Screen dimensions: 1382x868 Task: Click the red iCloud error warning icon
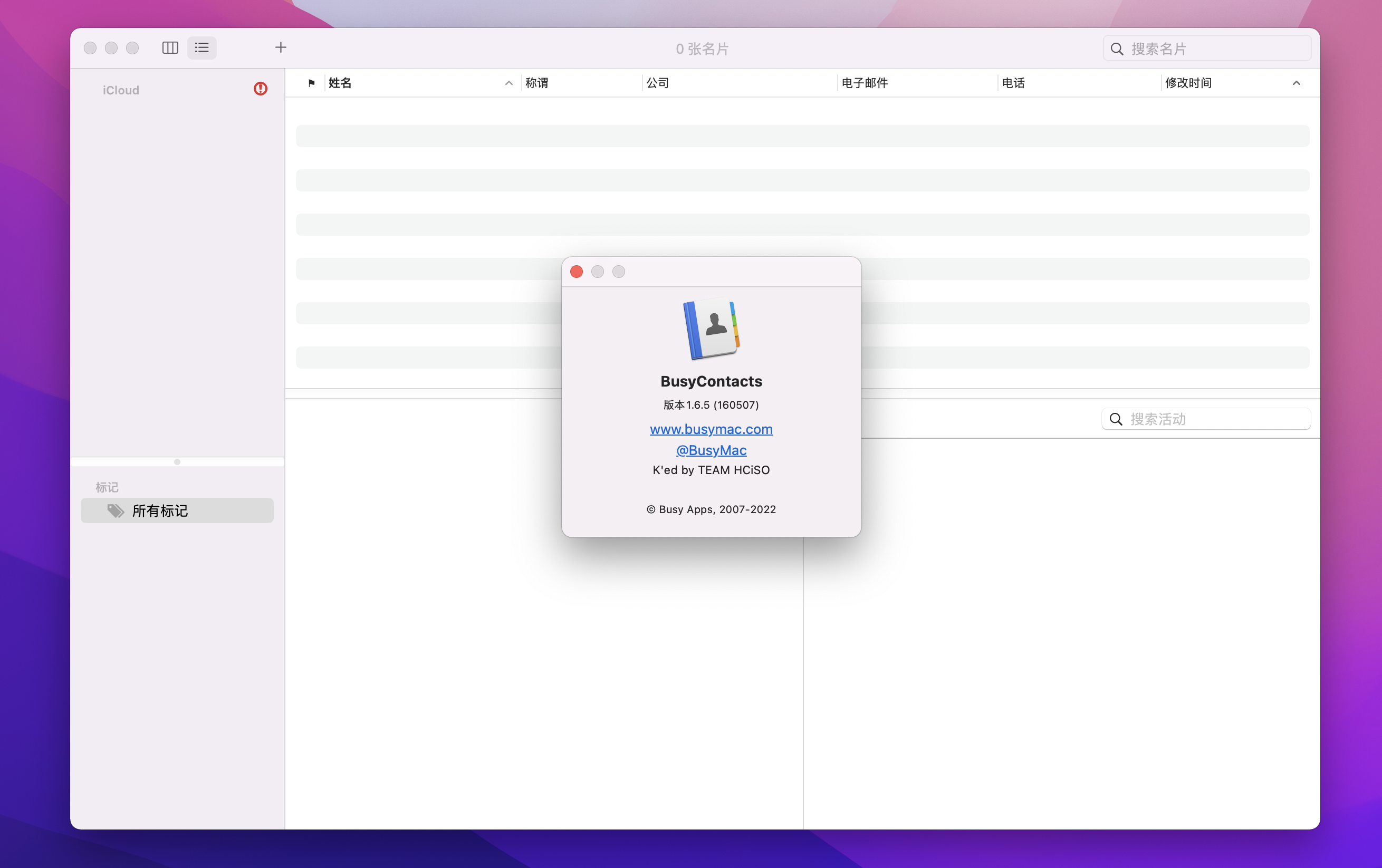(x=261, y=89)
